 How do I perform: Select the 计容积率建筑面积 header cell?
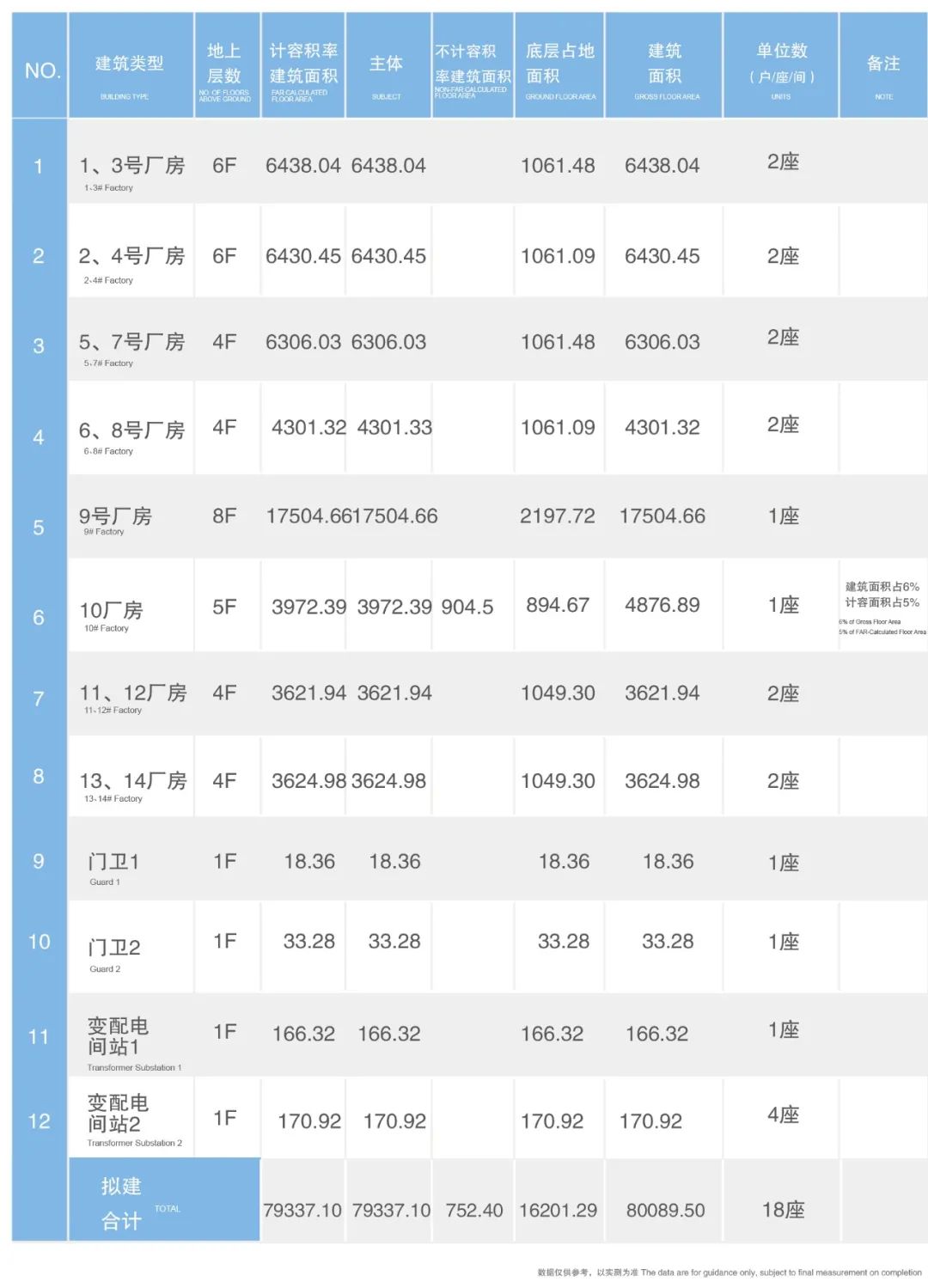(x=303, y=65)
